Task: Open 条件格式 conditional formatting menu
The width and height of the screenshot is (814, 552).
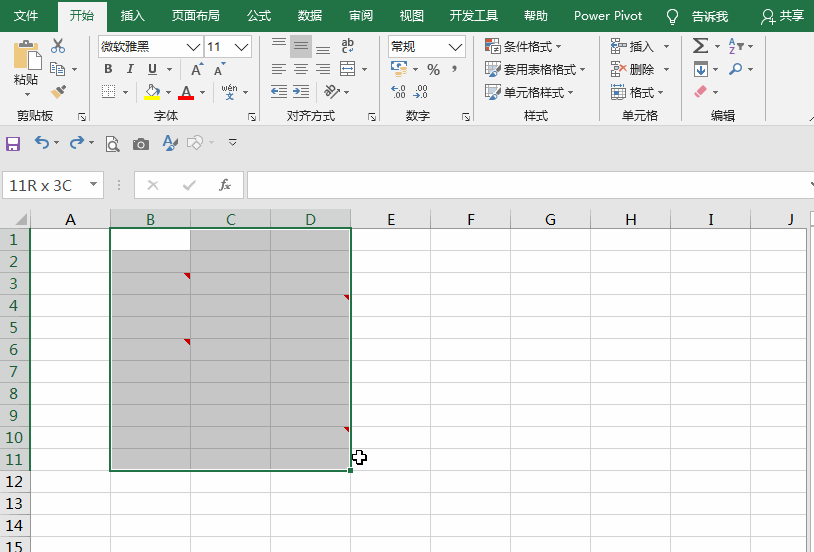Action: click(x=523, y=46)
